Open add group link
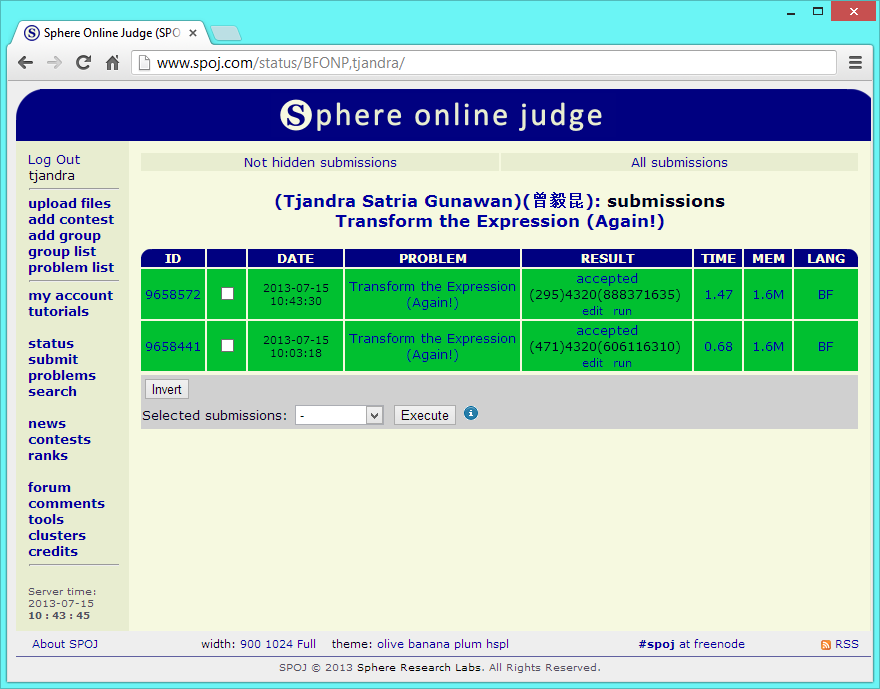Viewport: 880px width, 689px height. tap(65, 236)
